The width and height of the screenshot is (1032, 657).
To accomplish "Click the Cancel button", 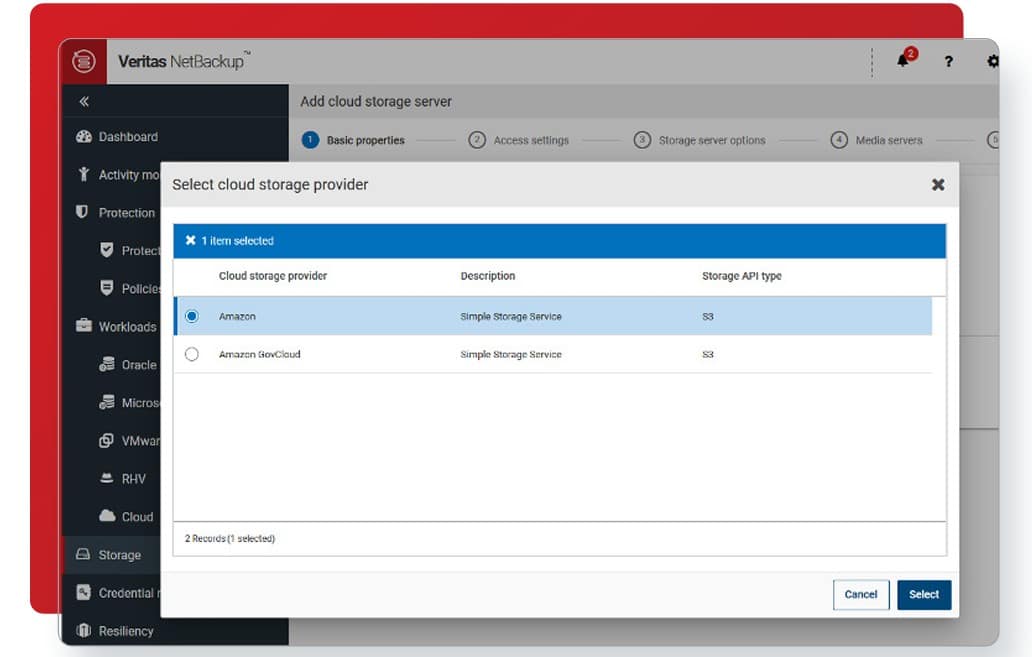I will 861,594.
